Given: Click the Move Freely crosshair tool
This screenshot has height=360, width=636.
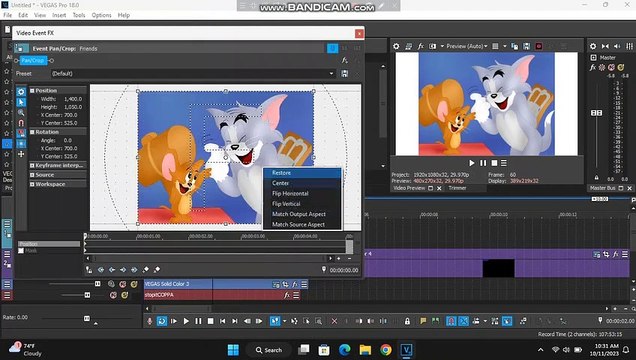Looking at the screenshot, I should coord(21,154).
